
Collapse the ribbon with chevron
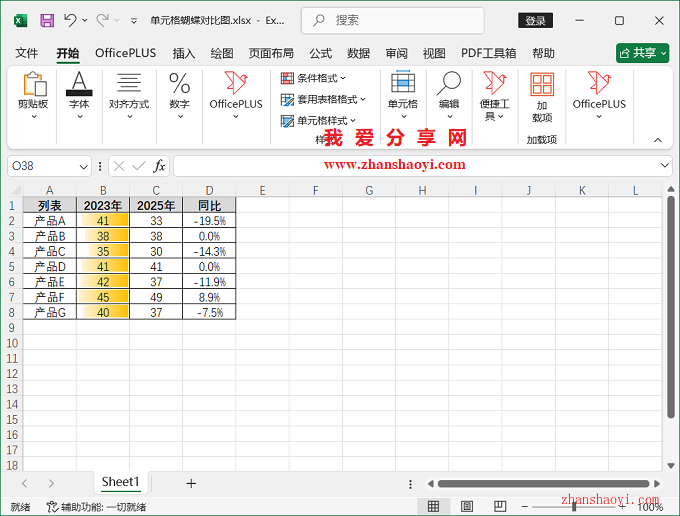coord(658,140)
